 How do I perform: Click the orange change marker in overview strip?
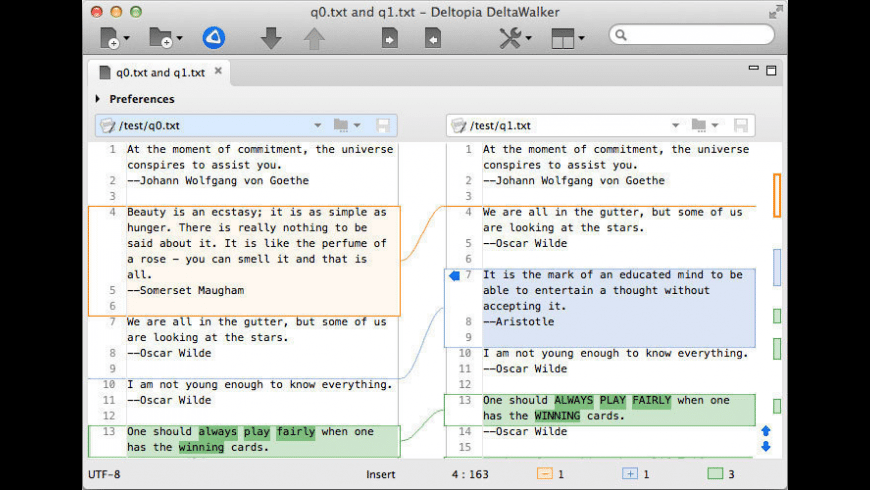tap(777, 195)
